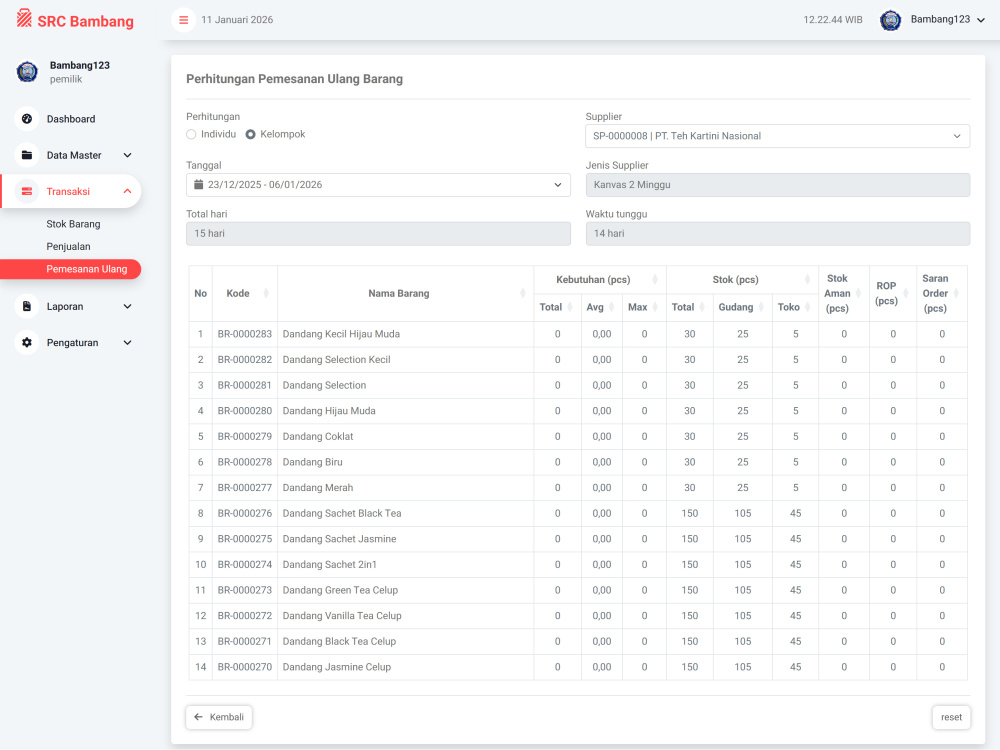
Task: Select the Kelompok radio button
Action: click(x=251, y=135)
